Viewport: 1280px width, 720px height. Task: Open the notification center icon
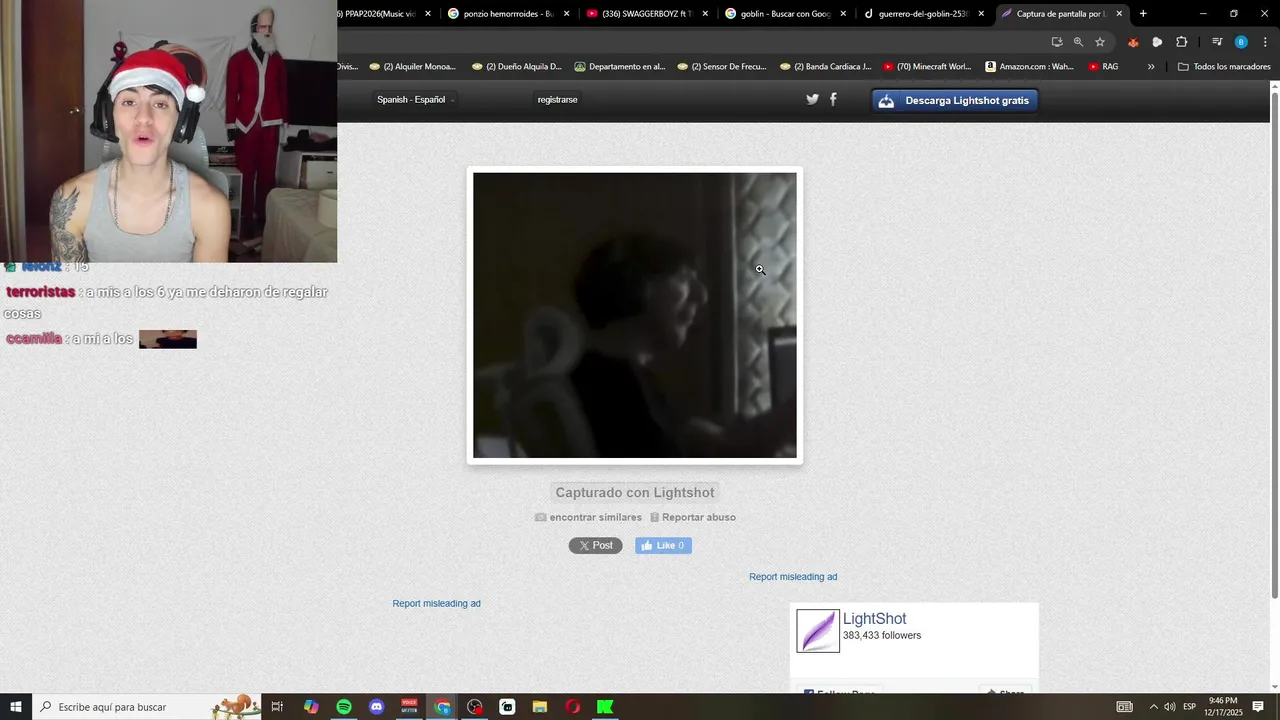[1258, 707]
